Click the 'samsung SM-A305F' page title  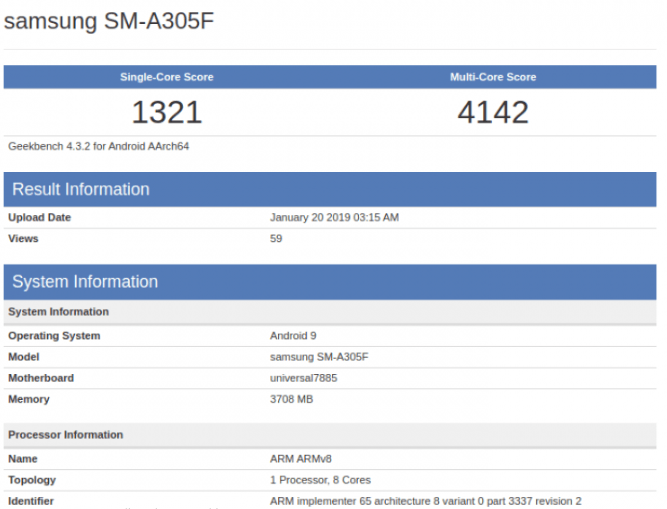point(108,21)
